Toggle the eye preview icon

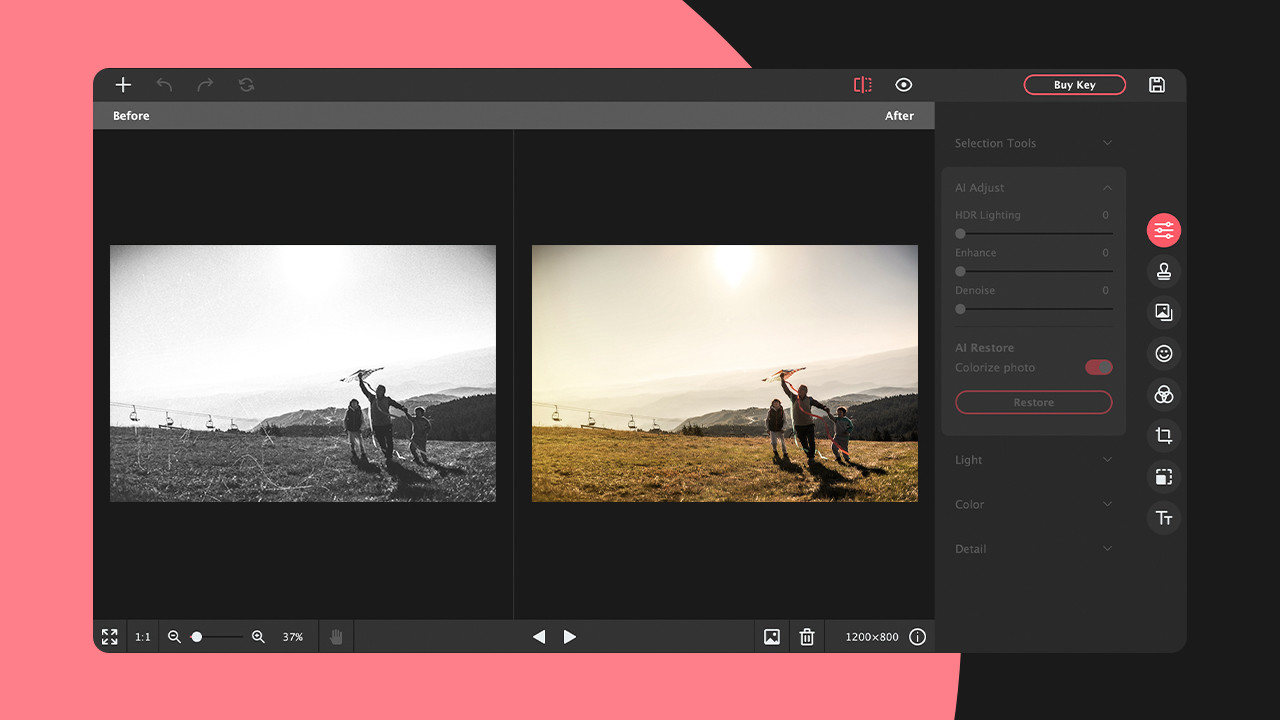[904, 85]
